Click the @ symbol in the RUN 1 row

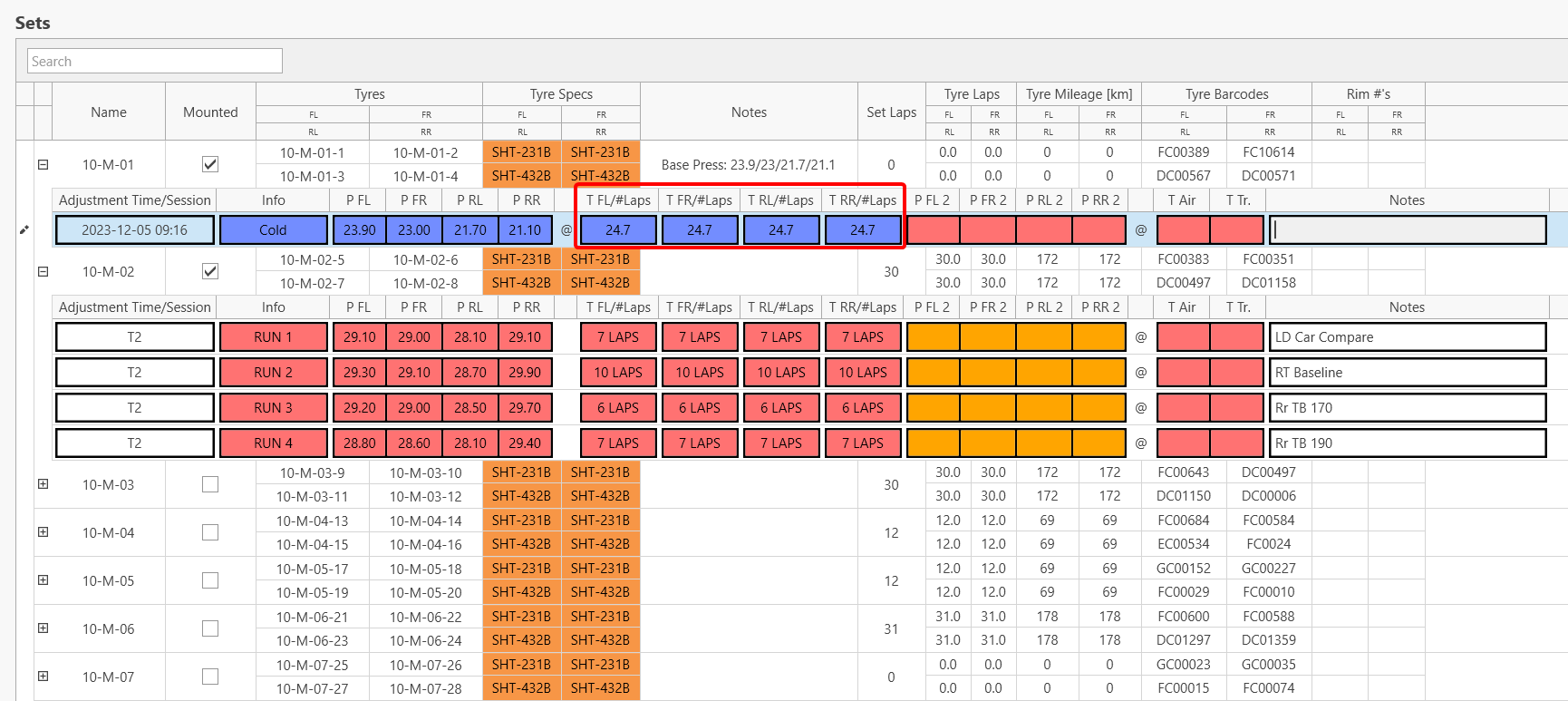[1141, 337]
